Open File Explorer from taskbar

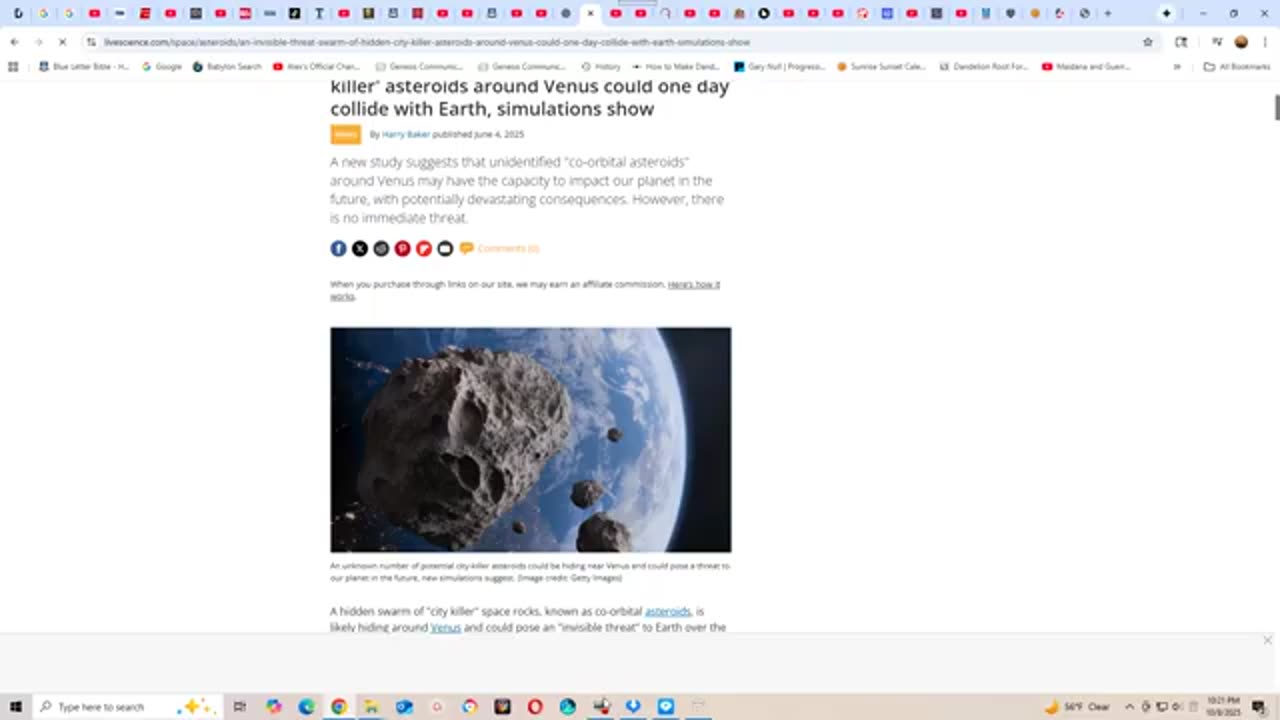pyautogui.click(x=371, y=707)
